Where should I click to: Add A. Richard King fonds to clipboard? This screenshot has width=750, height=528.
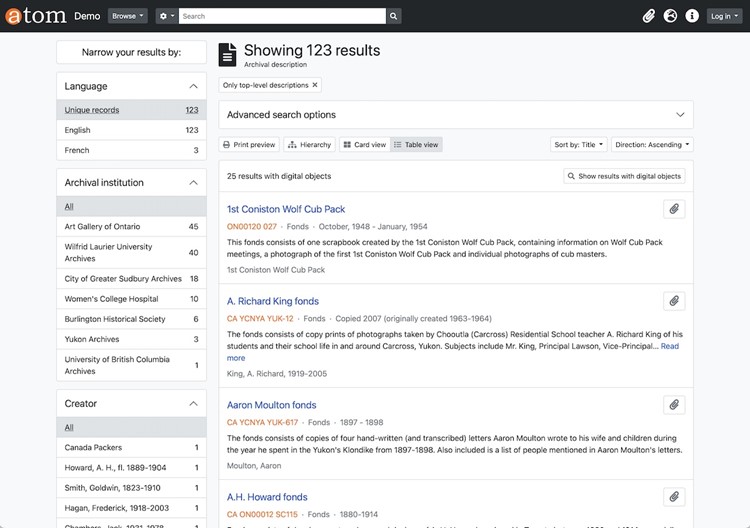(674, 301)
